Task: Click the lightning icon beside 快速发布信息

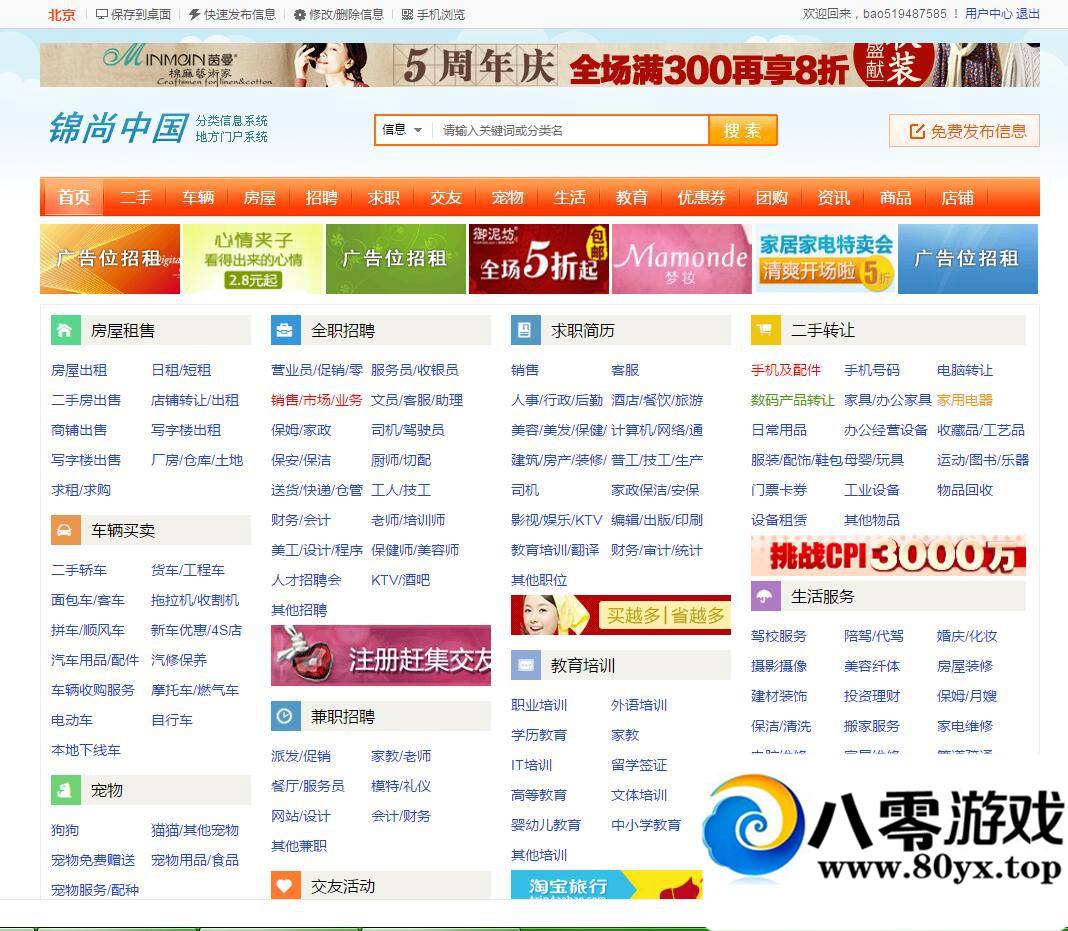Action: click(x=195, y=14)
